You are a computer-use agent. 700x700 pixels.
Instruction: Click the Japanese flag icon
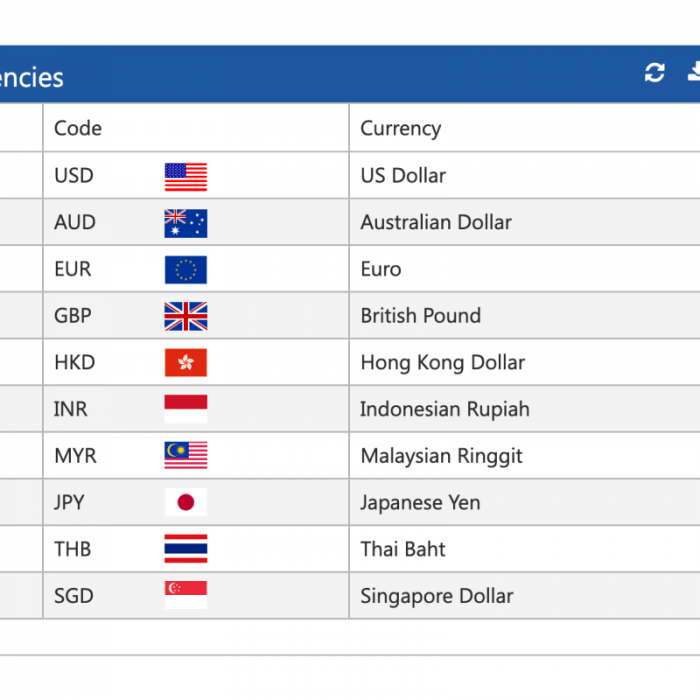pos(186,502)
